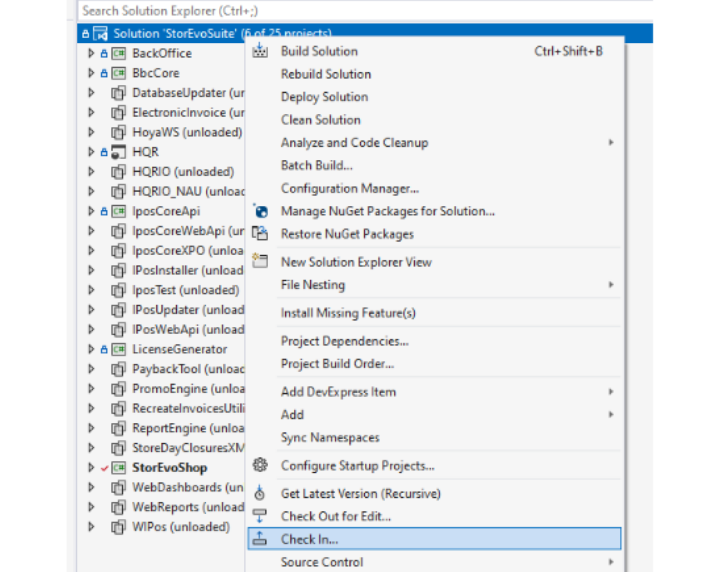Click the solution file icon for StorEvoSuite
Screen dimensions: 719x572
tap(101, 33)
